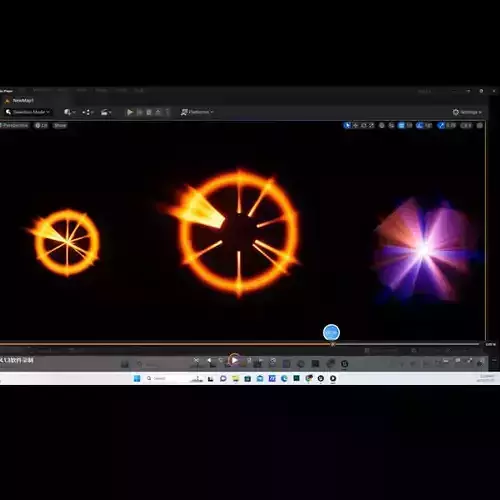Start Play in Editor with green arrow
This screenshot has height=500, width=500.
tap(130, 112)
